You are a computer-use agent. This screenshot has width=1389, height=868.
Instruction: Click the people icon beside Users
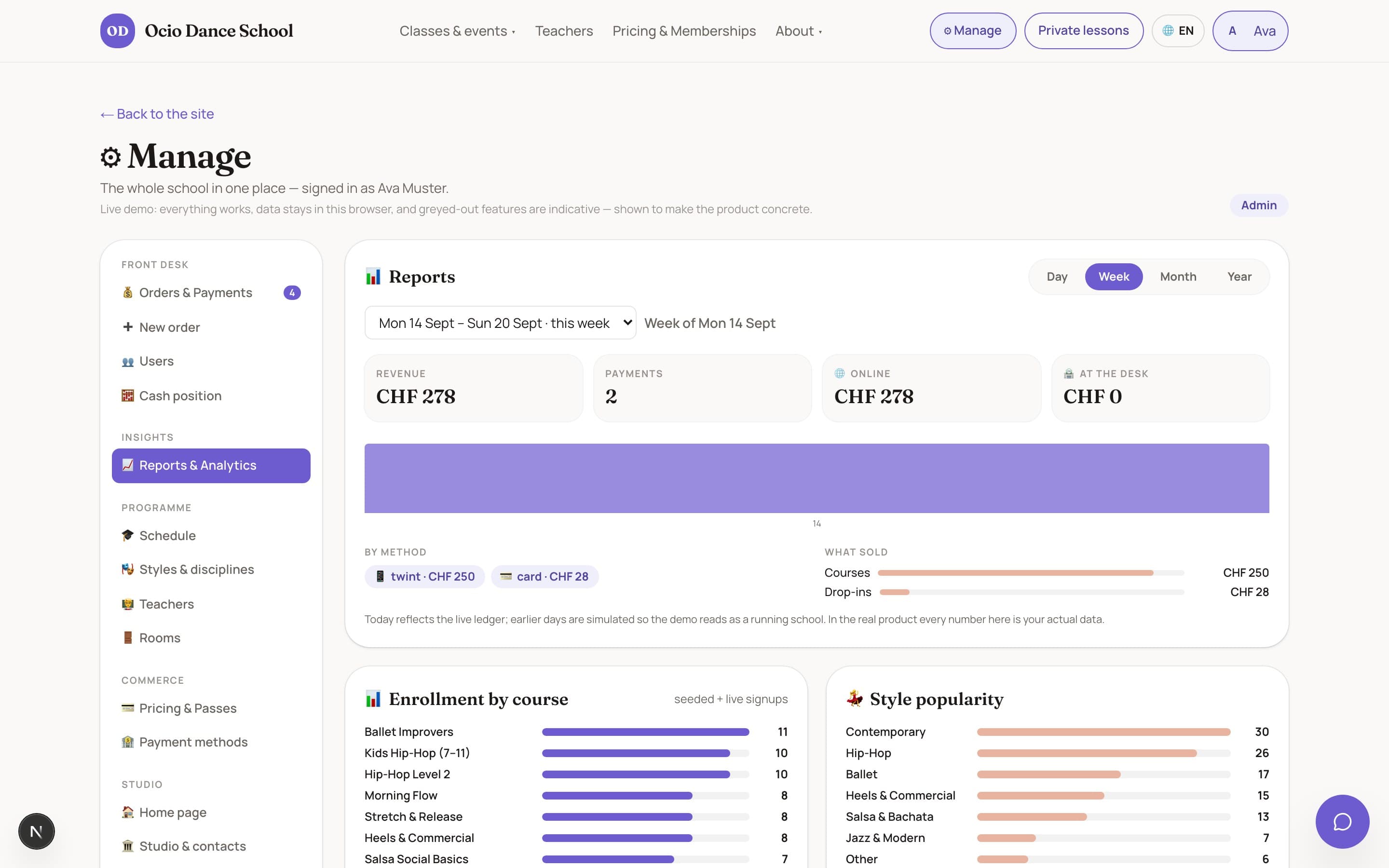(127, 362)
